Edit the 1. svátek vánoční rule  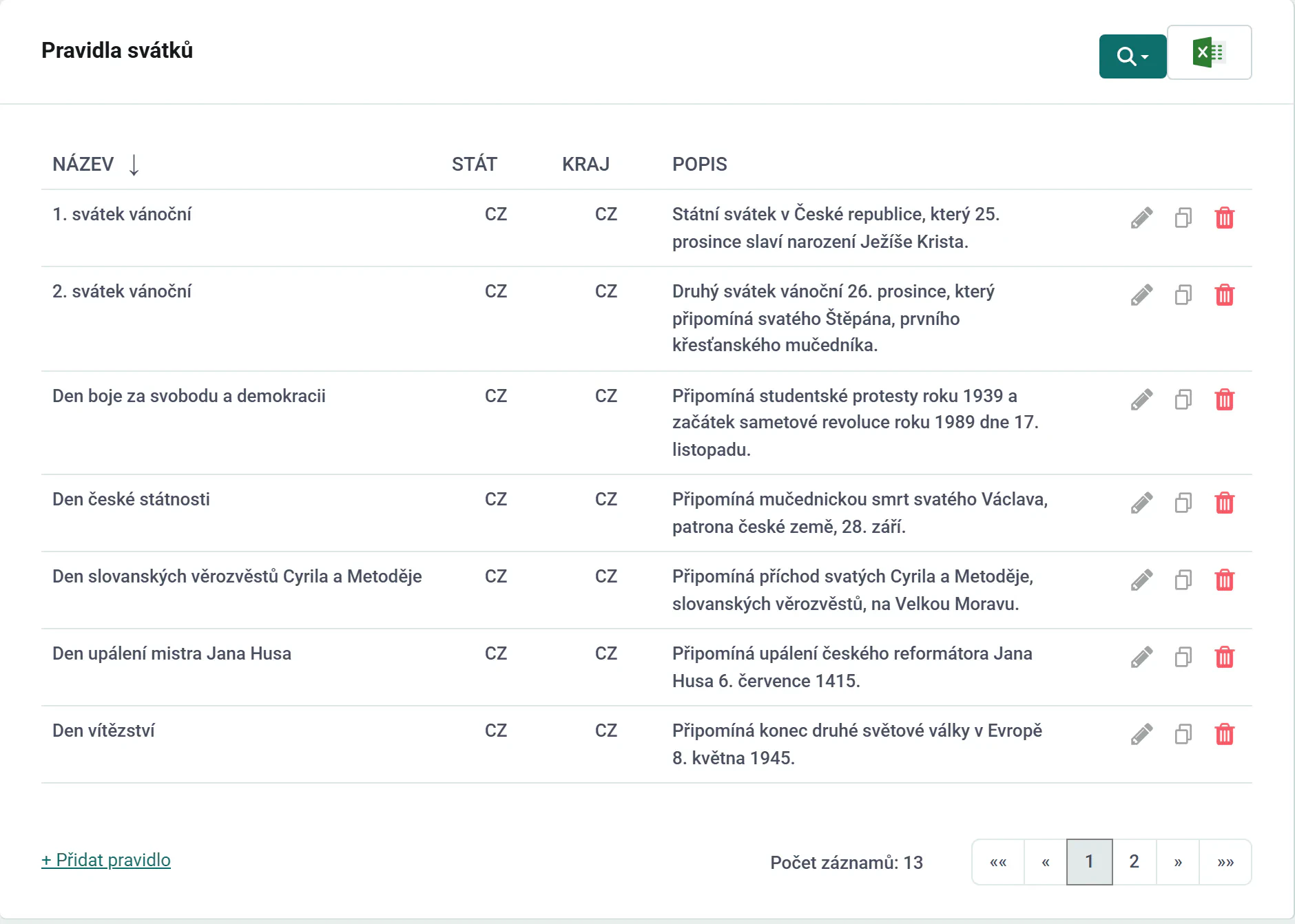click(x=1141, y=218)
